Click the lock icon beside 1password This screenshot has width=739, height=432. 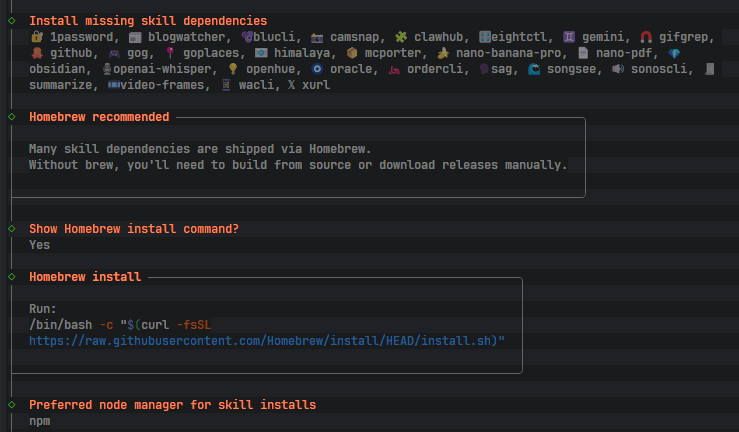[x=36, y=36]
